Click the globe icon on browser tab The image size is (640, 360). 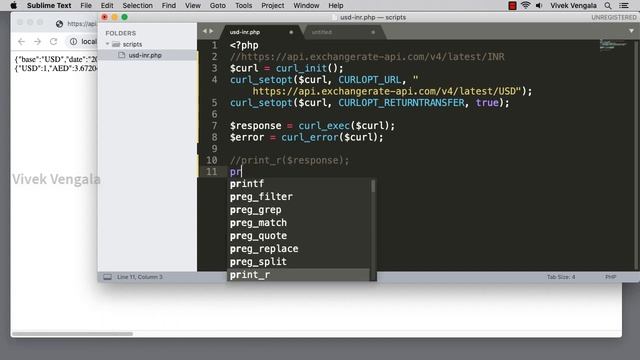pyautogui.click(x=60, y=24)
